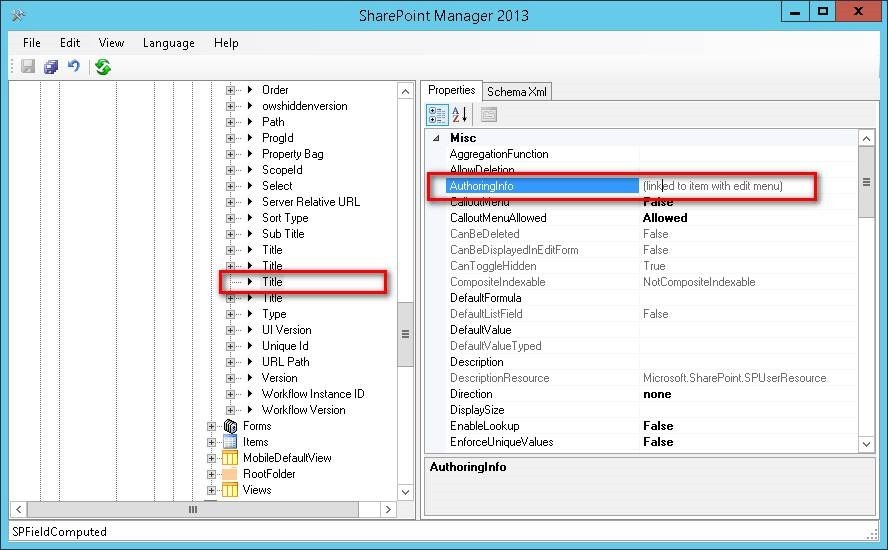Expand the owshiddenversion node
This screenshot has height=550, width=888.
(x=229, y=106)
